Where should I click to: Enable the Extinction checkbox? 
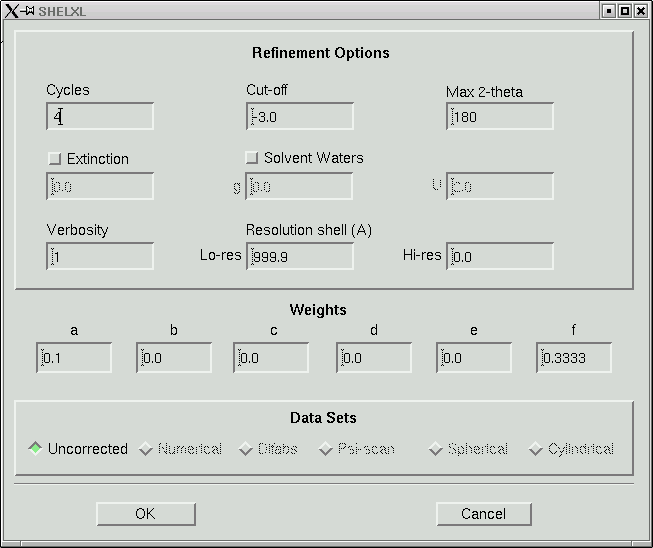click(55, 159)
